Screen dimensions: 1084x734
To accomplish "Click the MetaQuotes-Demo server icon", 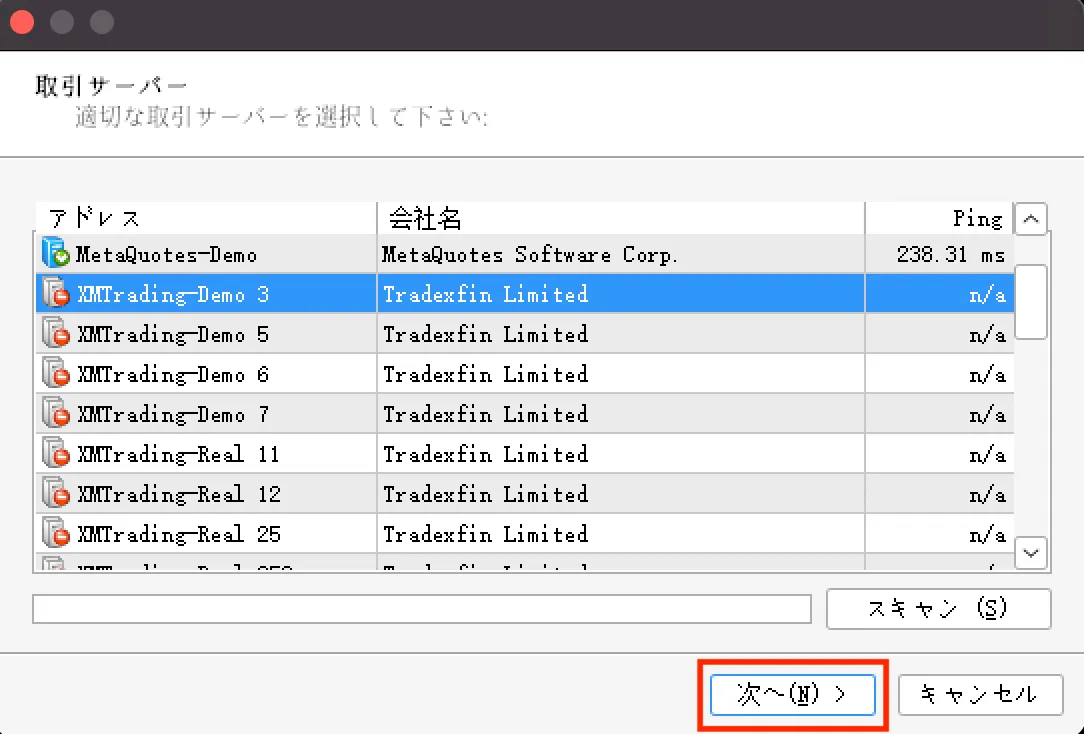I will (x=55, y=253).
